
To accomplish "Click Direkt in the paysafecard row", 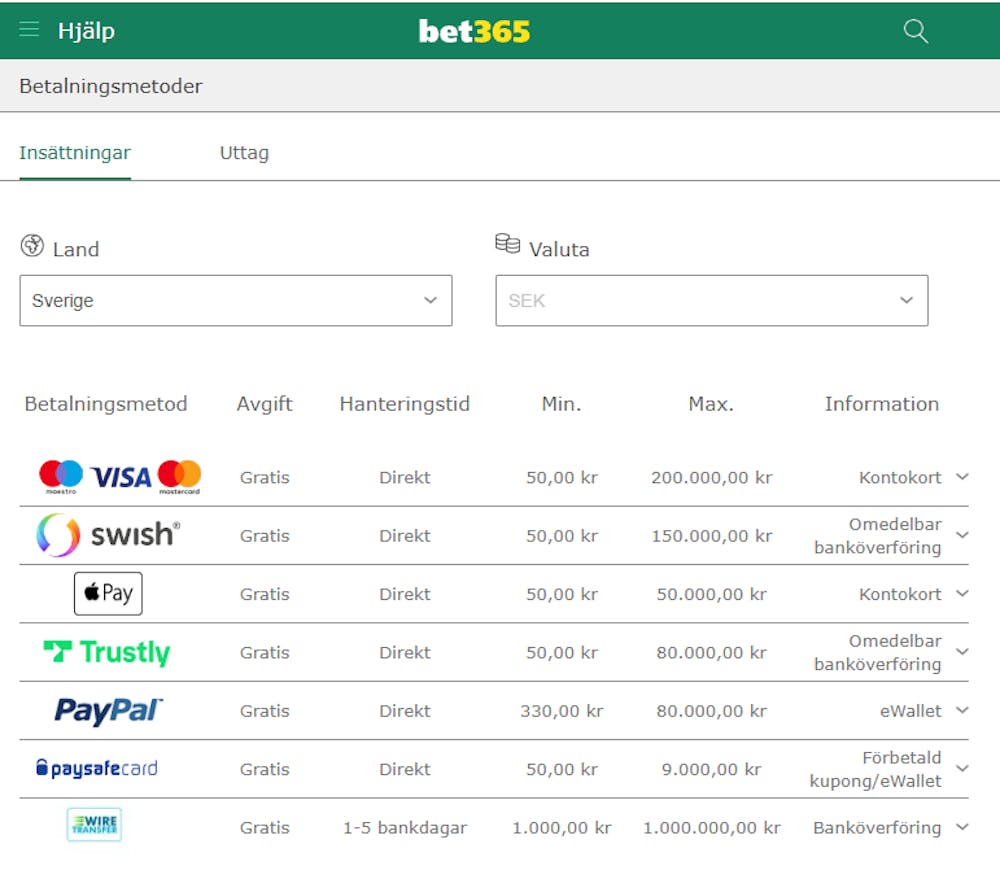I will tap(405, 770).
